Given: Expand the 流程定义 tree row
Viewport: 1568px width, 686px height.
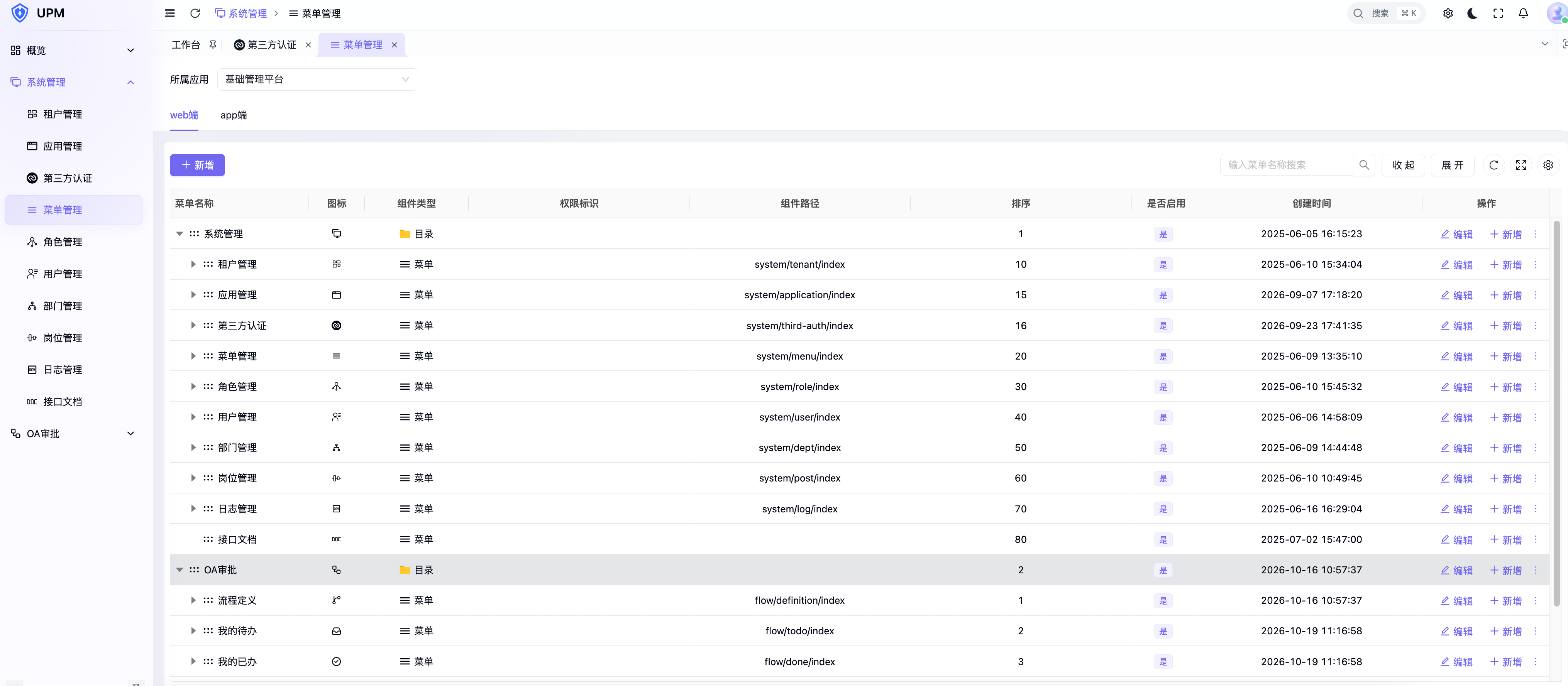Looking at the screenshot, I should click(x=193, y=600).
